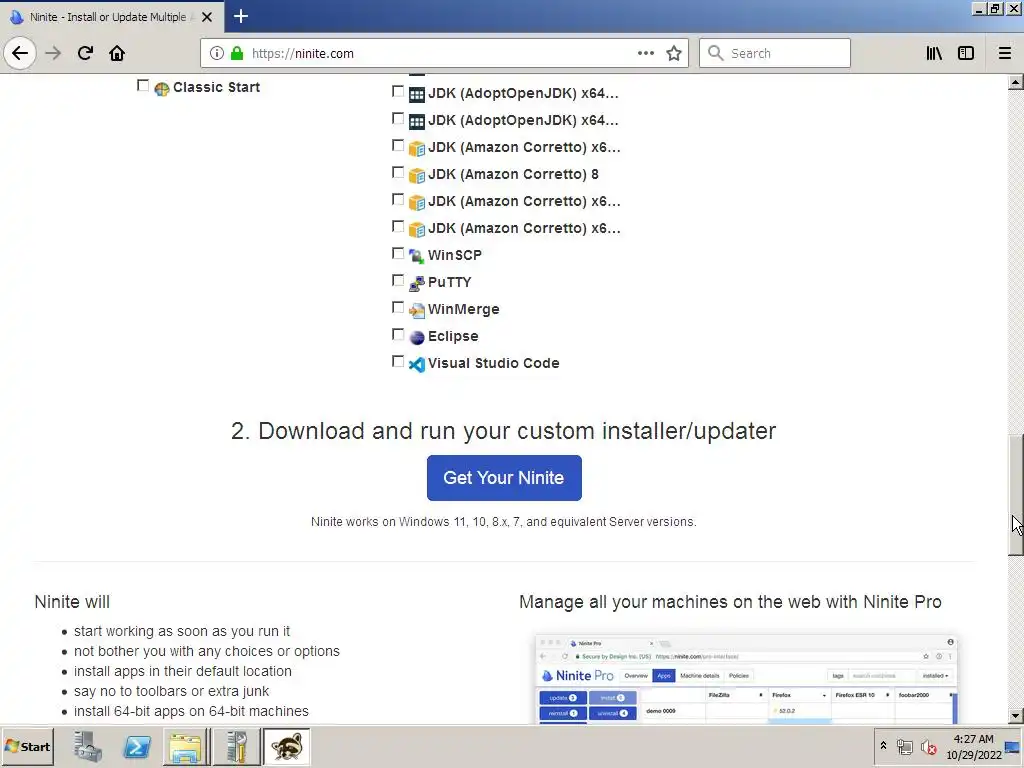
Task: Click the Eclipse label text
Action: 453,336
